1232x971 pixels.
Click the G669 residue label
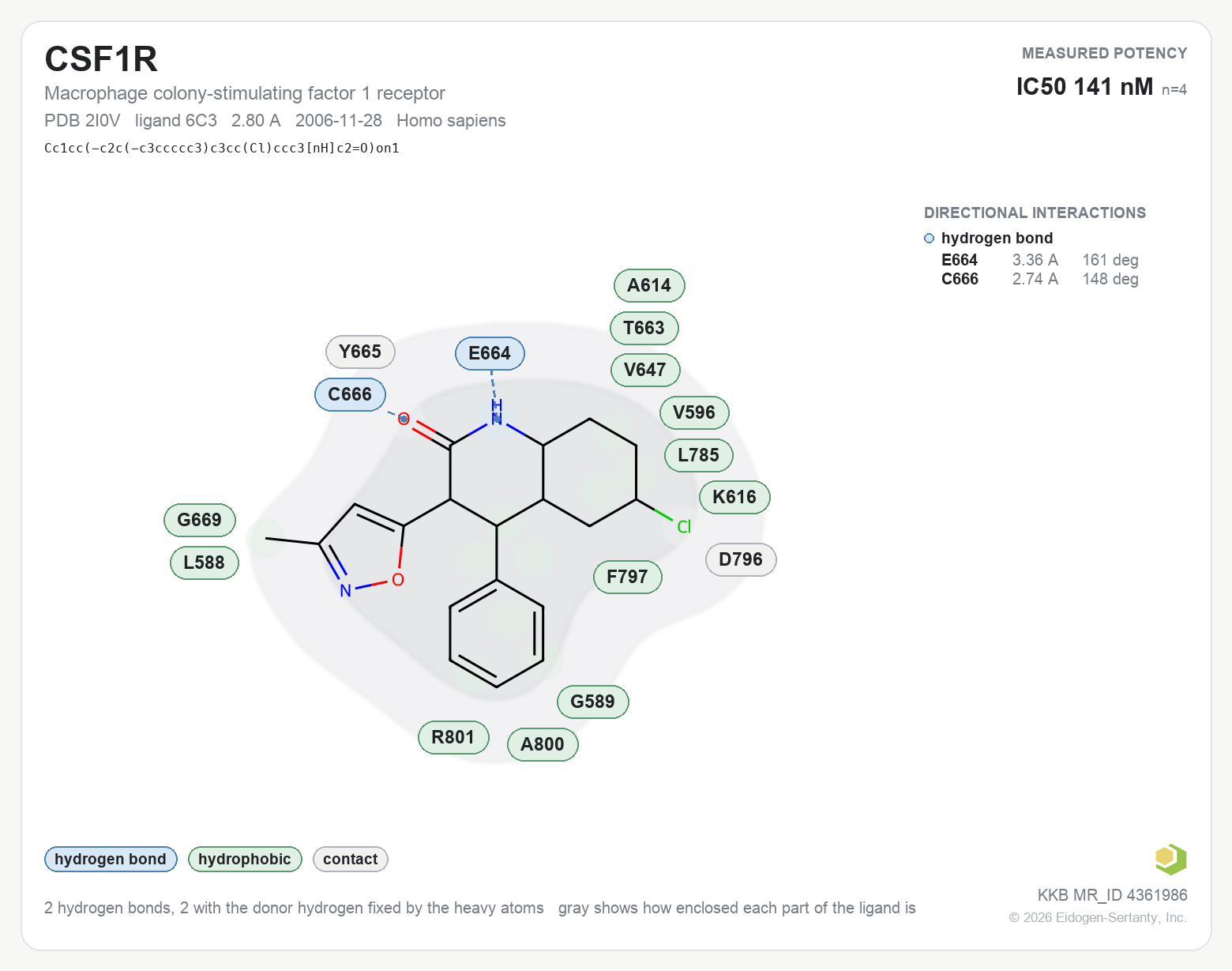coord(200,520)
